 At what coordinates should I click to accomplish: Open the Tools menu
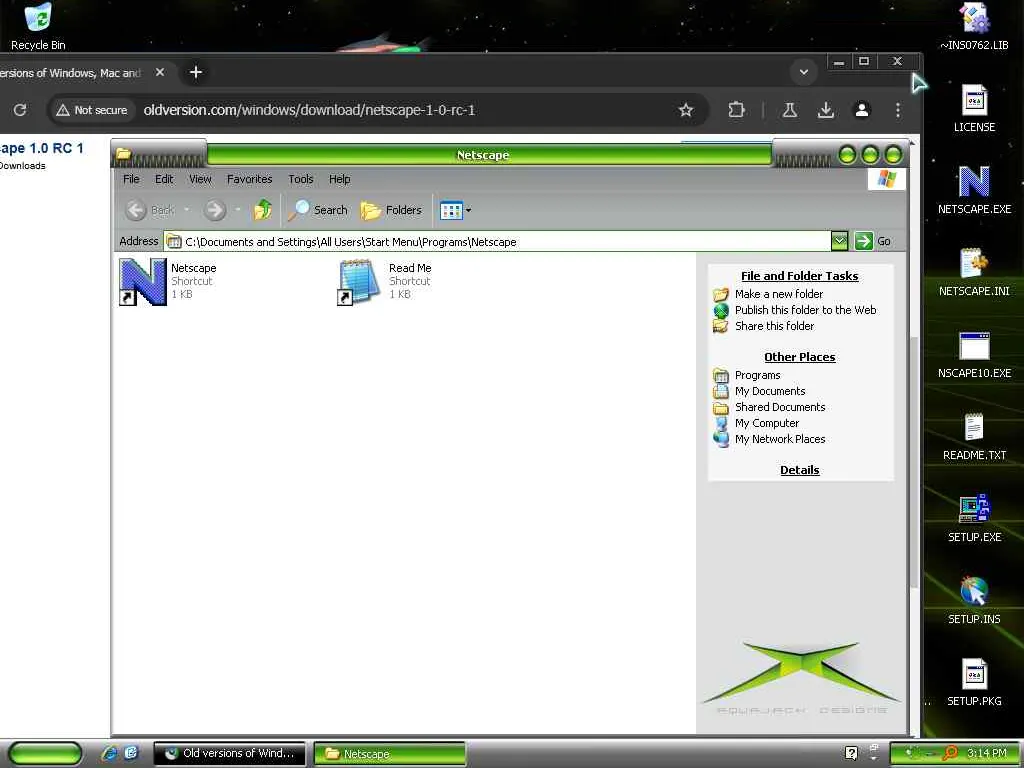coord(300,179)
